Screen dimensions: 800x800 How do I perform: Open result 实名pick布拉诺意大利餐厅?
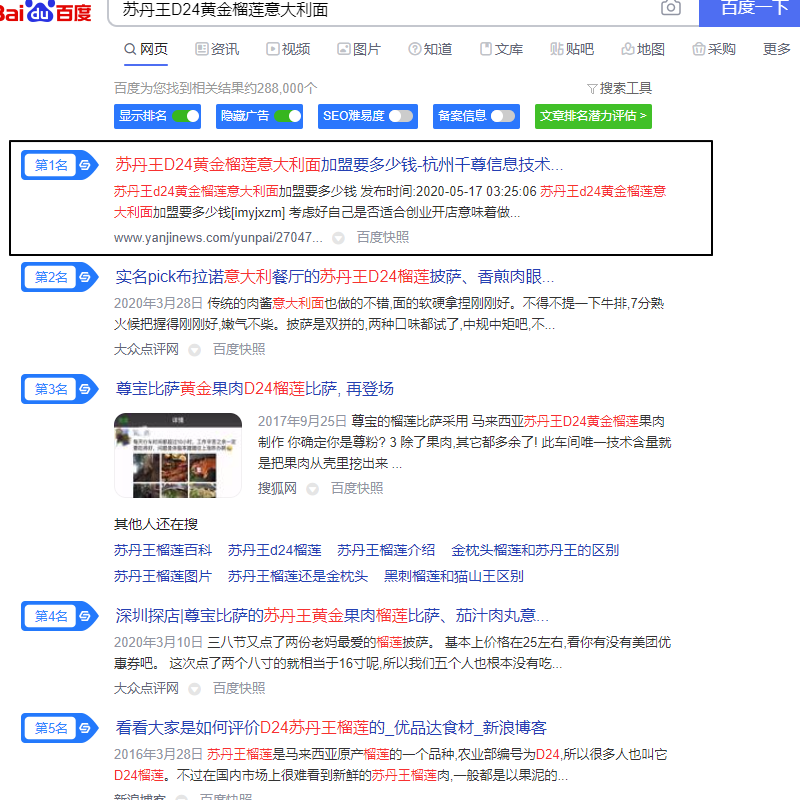click(335, 277)
